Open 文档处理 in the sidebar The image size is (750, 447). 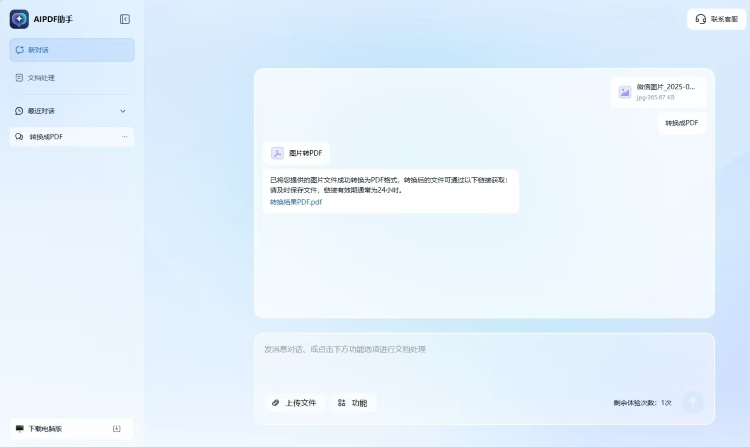click(x=72, y=77)
